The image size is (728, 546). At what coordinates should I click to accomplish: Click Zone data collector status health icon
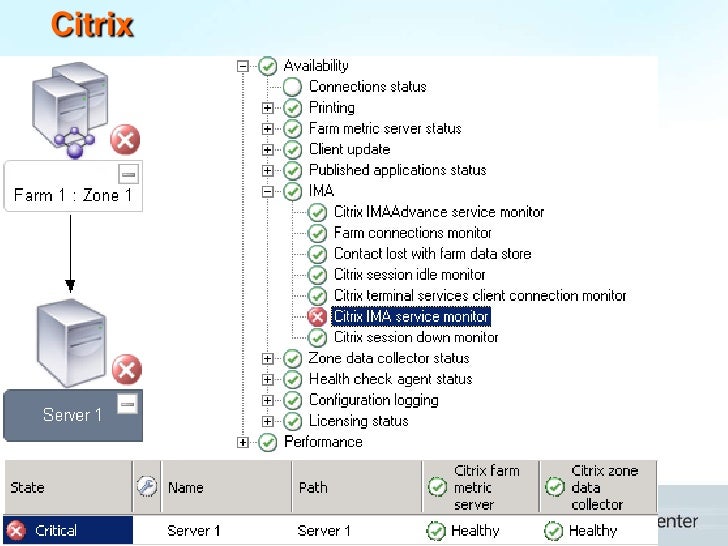point(292,358)
